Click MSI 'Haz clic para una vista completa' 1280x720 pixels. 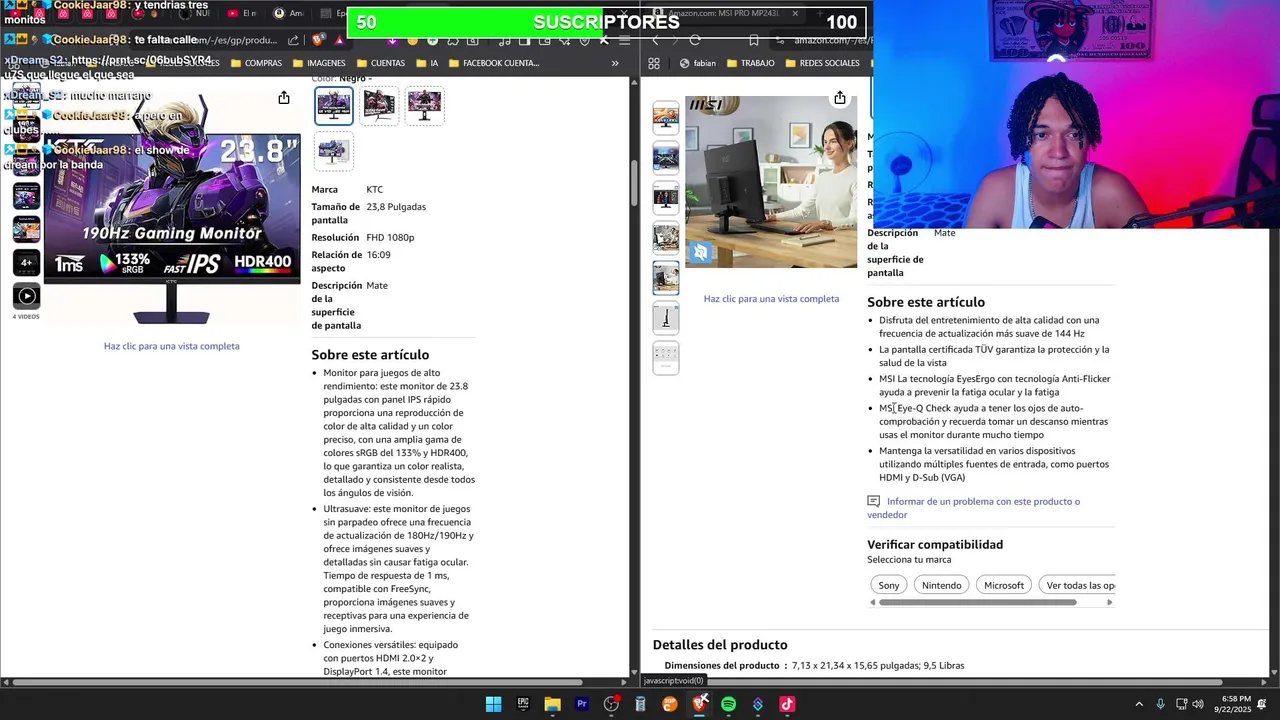point(771,299)
